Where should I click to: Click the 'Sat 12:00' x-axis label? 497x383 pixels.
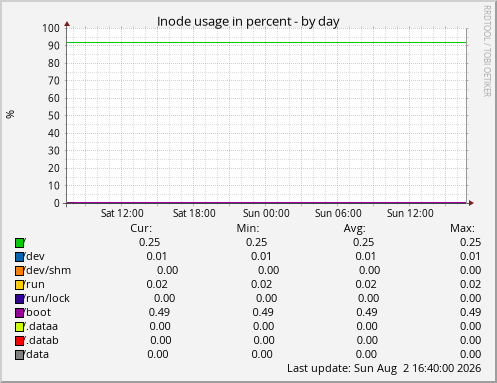pos(122,213)
